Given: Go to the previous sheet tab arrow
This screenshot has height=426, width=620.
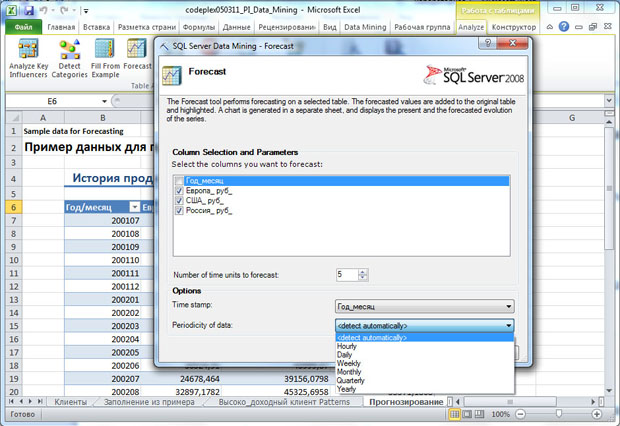Looking at the screenshot, I should (x=21, y=401).
